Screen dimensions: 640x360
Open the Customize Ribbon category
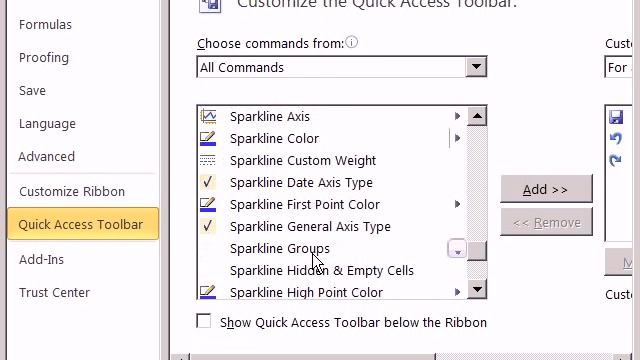72,191
